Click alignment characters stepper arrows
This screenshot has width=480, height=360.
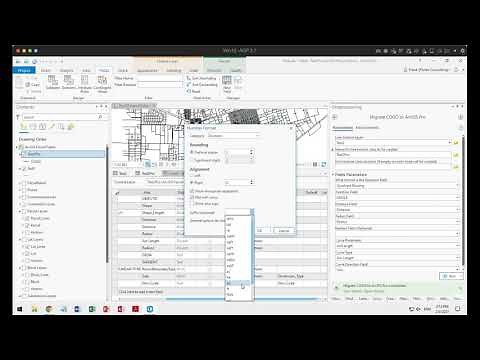coord(251,182)
